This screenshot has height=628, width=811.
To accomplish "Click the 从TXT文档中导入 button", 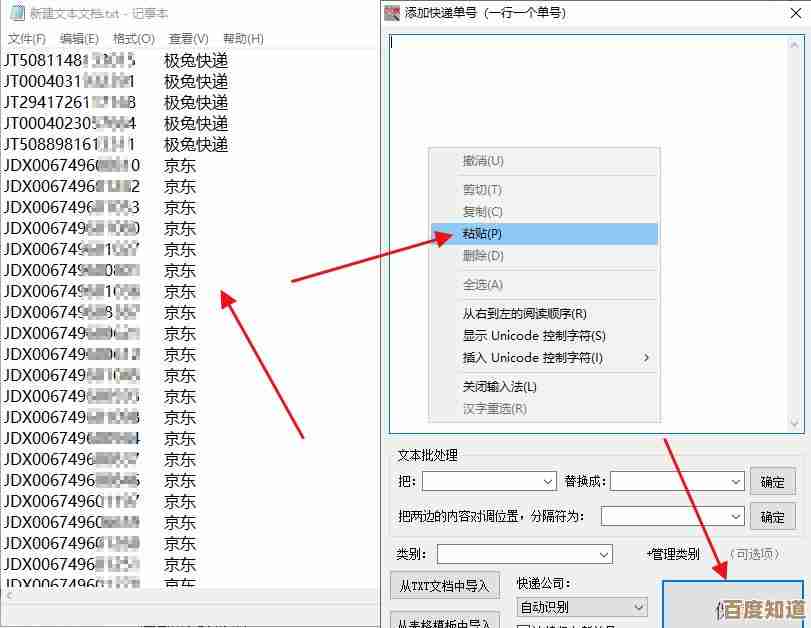I will pyautogui.click(x=443, y=586).
